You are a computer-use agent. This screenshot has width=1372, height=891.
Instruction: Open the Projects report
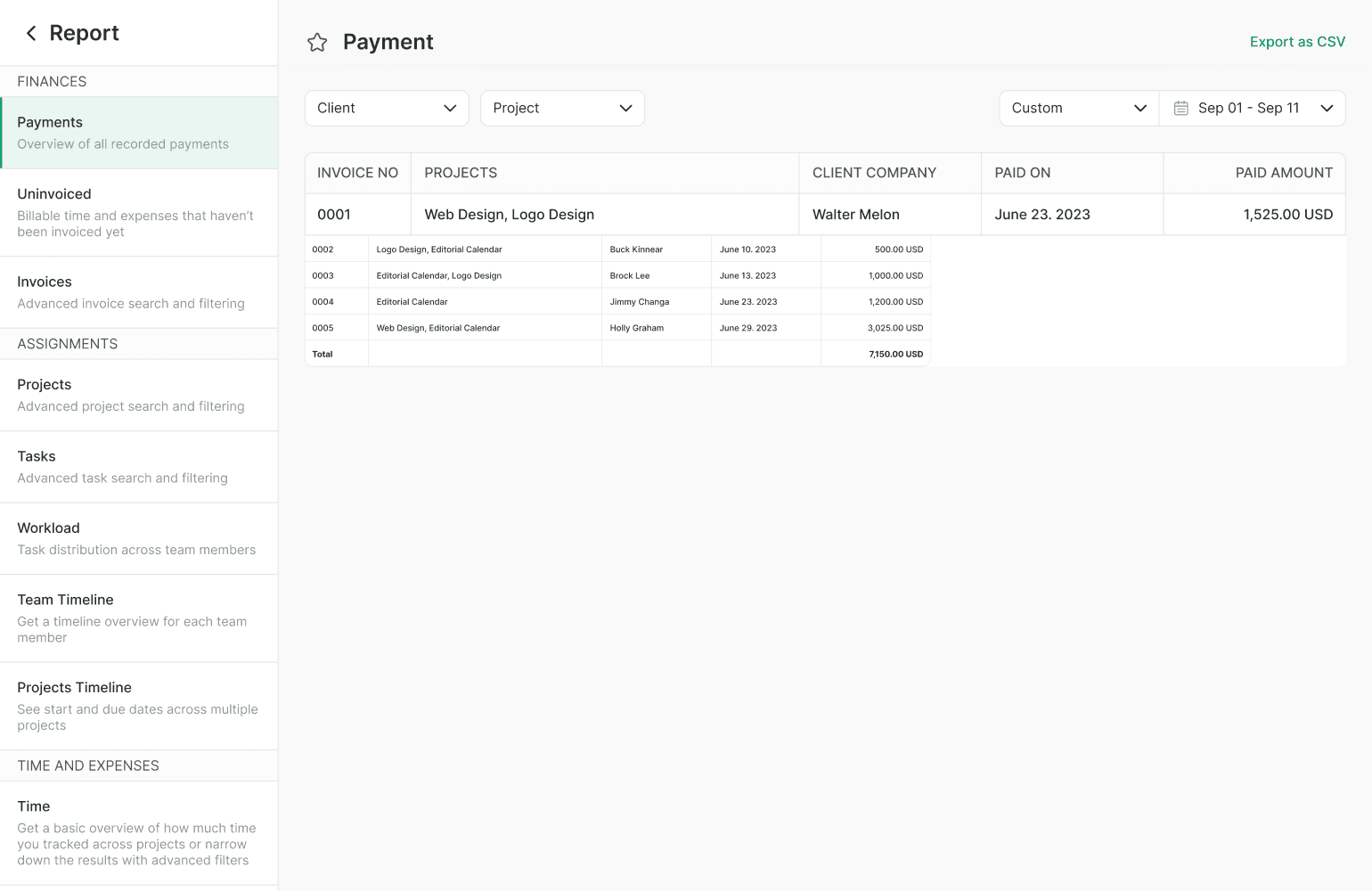click(139, 395)
